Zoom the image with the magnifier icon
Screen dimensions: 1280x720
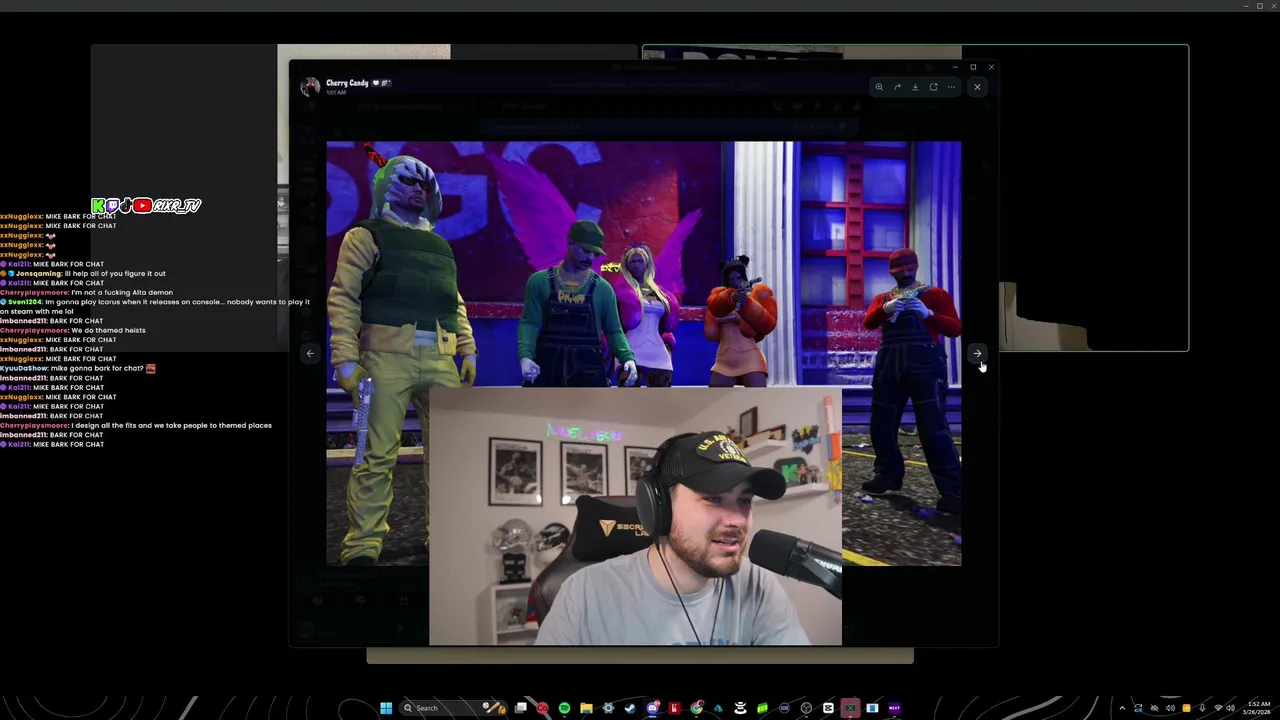879,87
